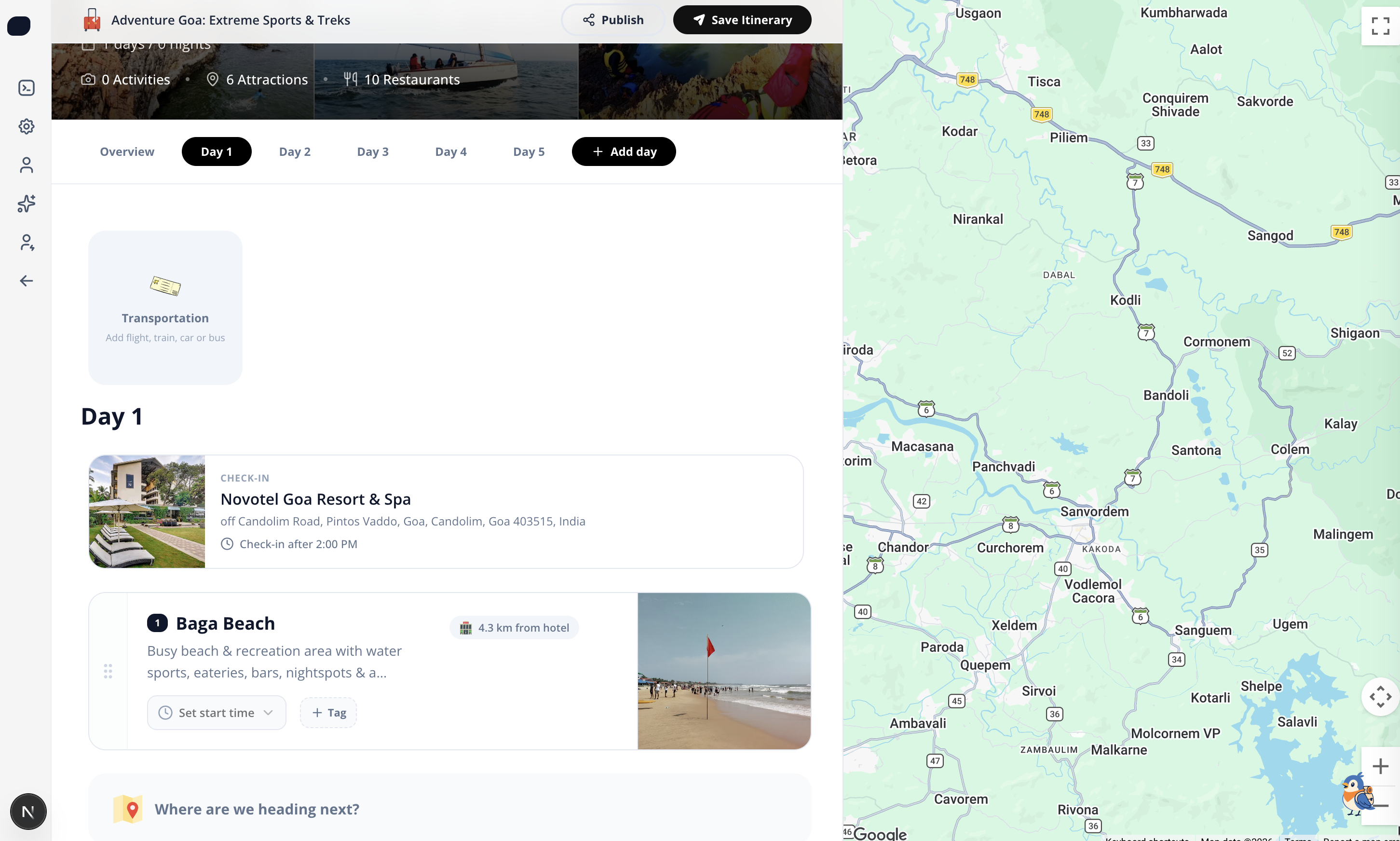
Task: Select the Day 1 tab
Action: 217,152
